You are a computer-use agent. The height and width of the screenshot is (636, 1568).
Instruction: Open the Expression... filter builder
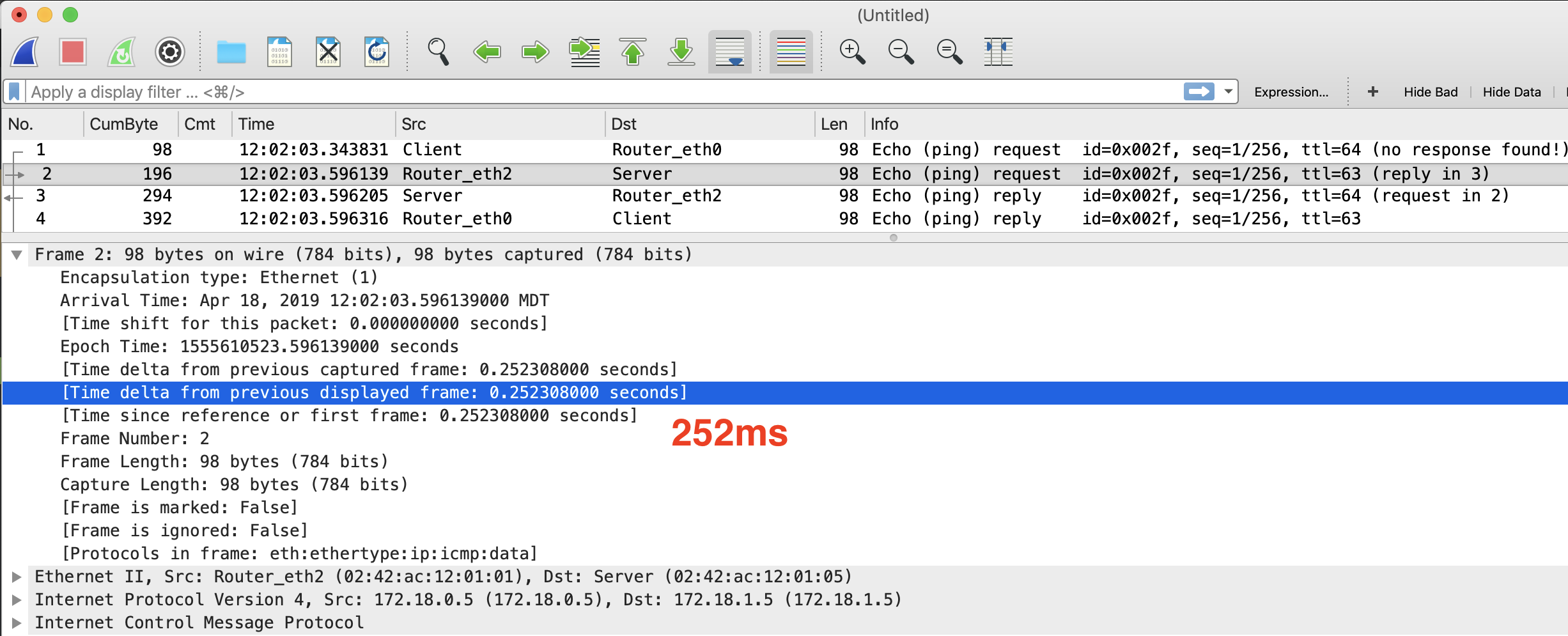click(1291, 92)
